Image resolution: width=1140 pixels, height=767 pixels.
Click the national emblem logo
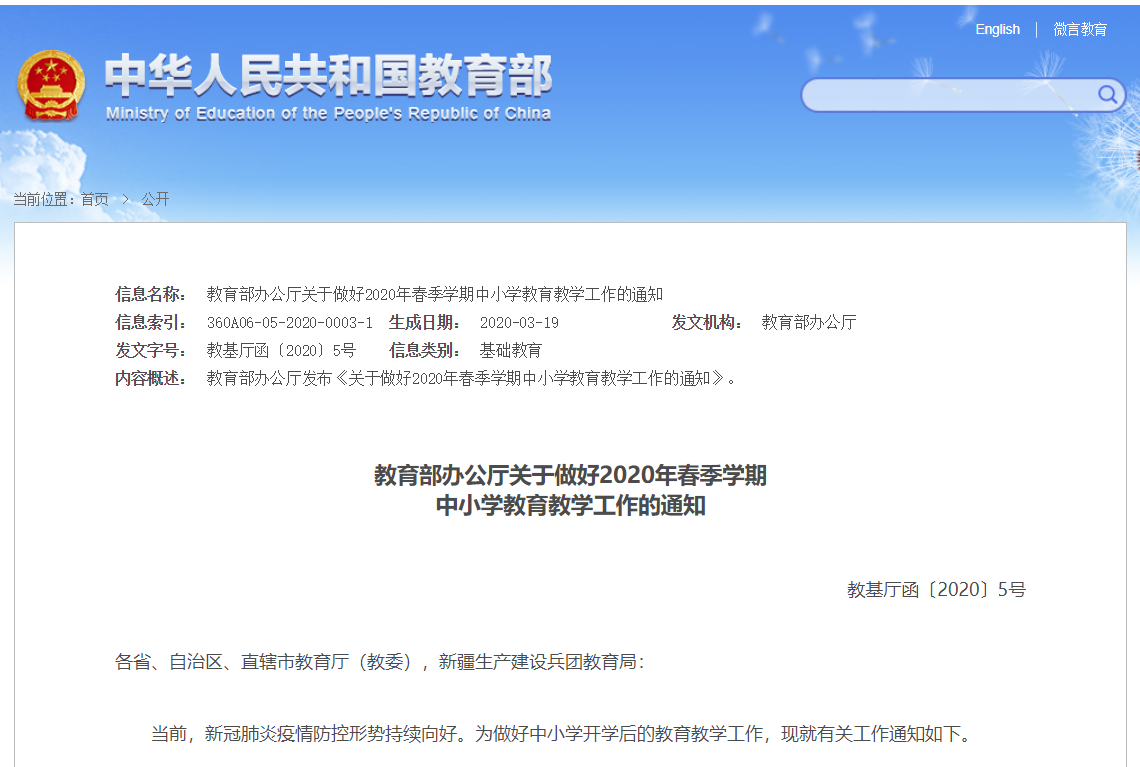click(x=51, y=85)
